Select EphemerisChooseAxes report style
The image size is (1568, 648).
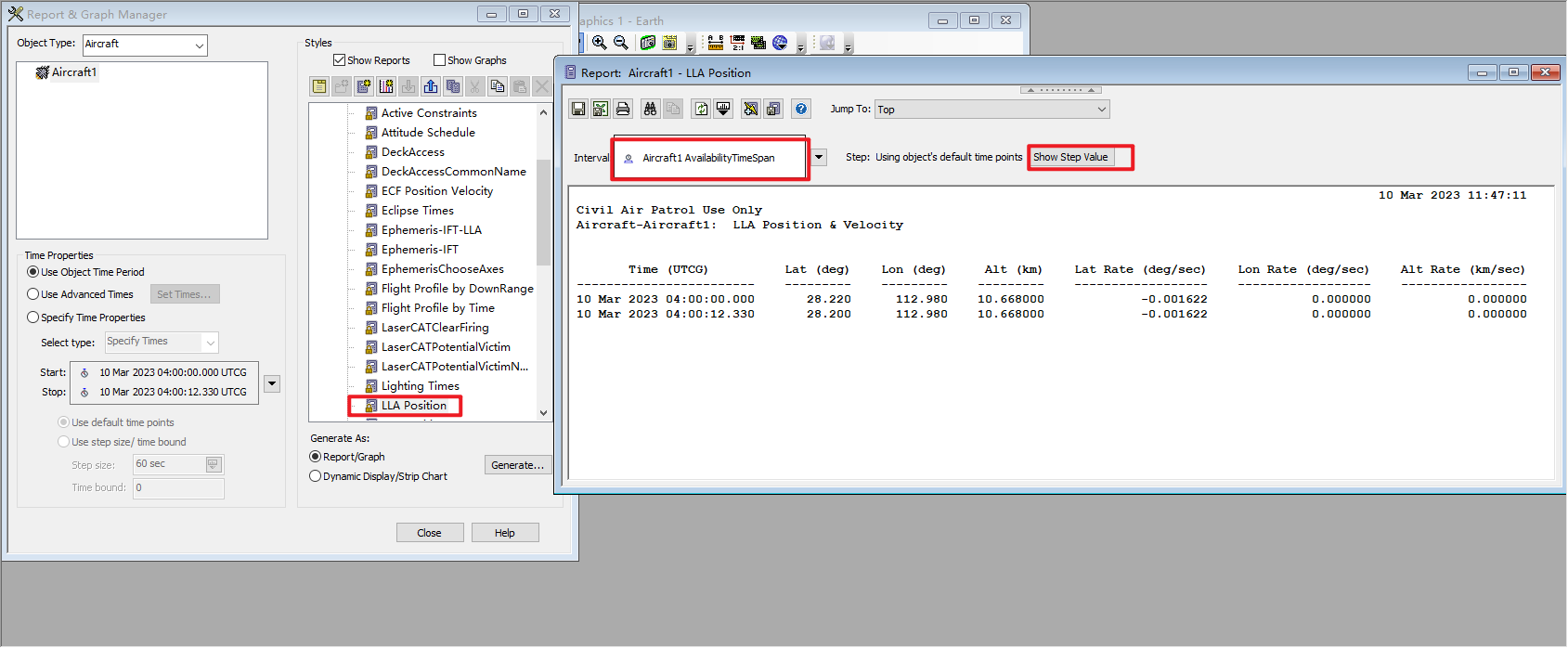[x=434, y=269]
